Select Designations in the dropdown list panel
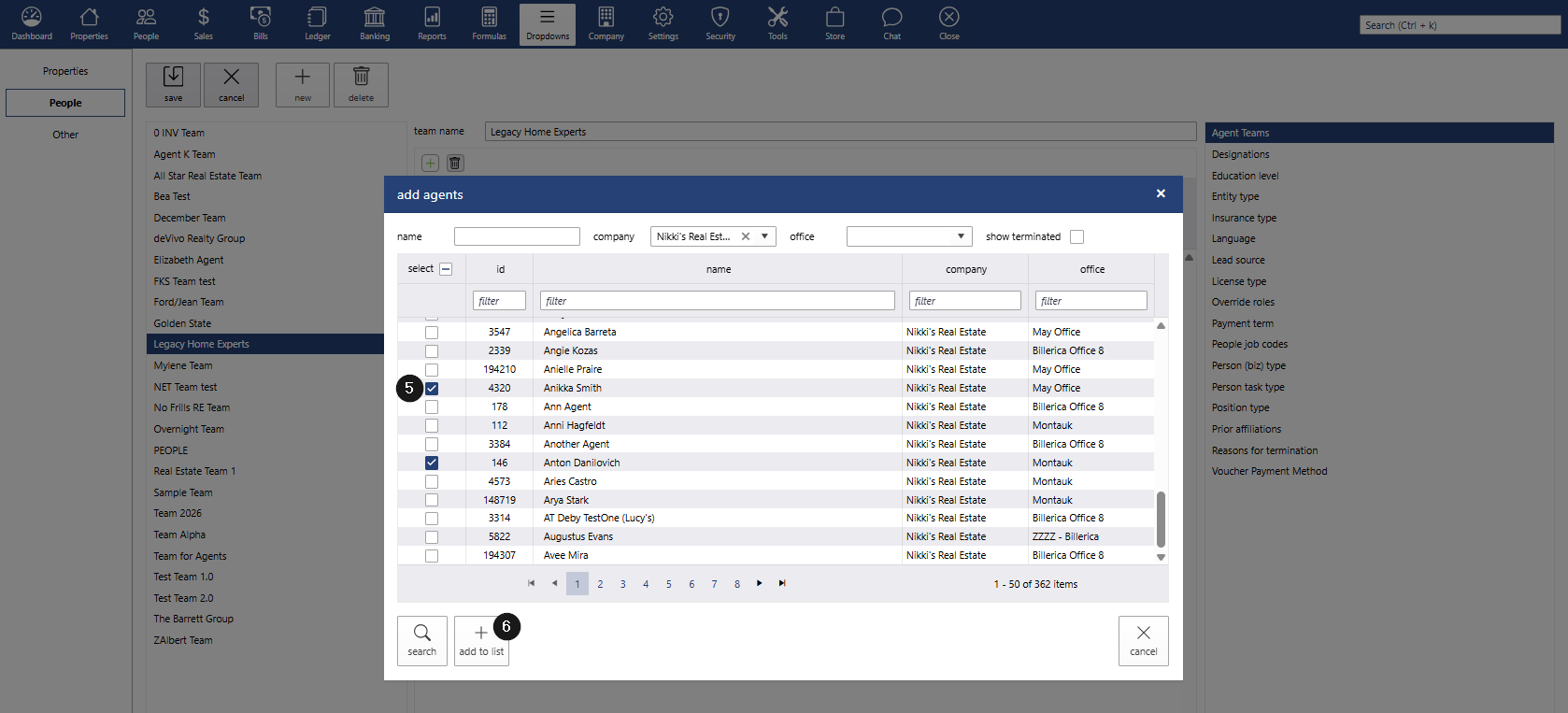 (x=1240, y=154)
